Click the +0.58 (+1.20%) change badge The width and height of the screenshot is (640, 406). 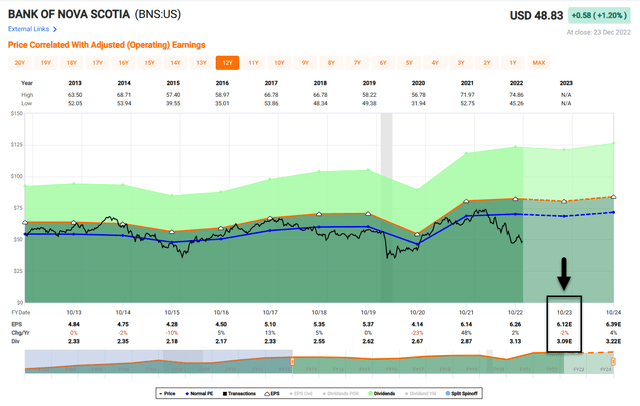599,16
